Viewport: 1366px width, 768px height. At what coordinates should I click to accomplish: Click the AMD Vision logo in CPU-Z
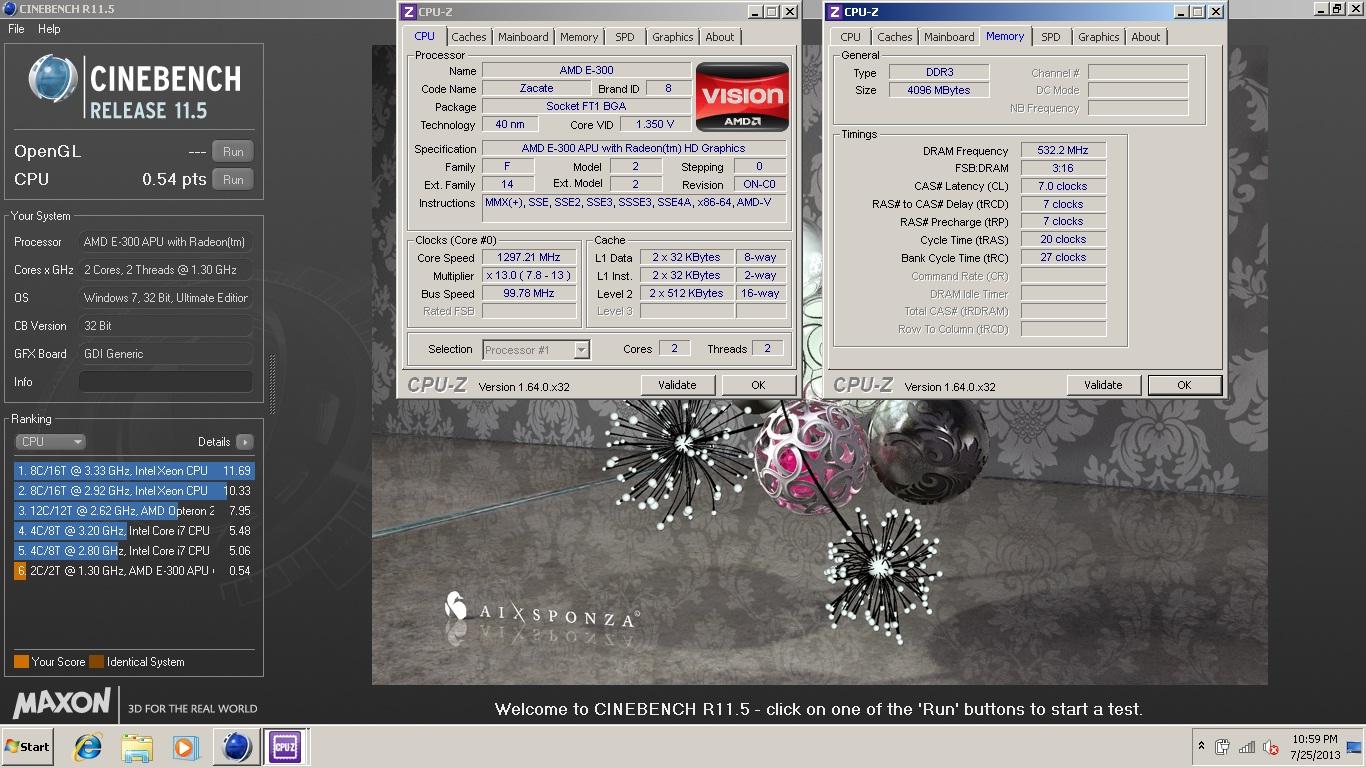click(x=743, y=97)
